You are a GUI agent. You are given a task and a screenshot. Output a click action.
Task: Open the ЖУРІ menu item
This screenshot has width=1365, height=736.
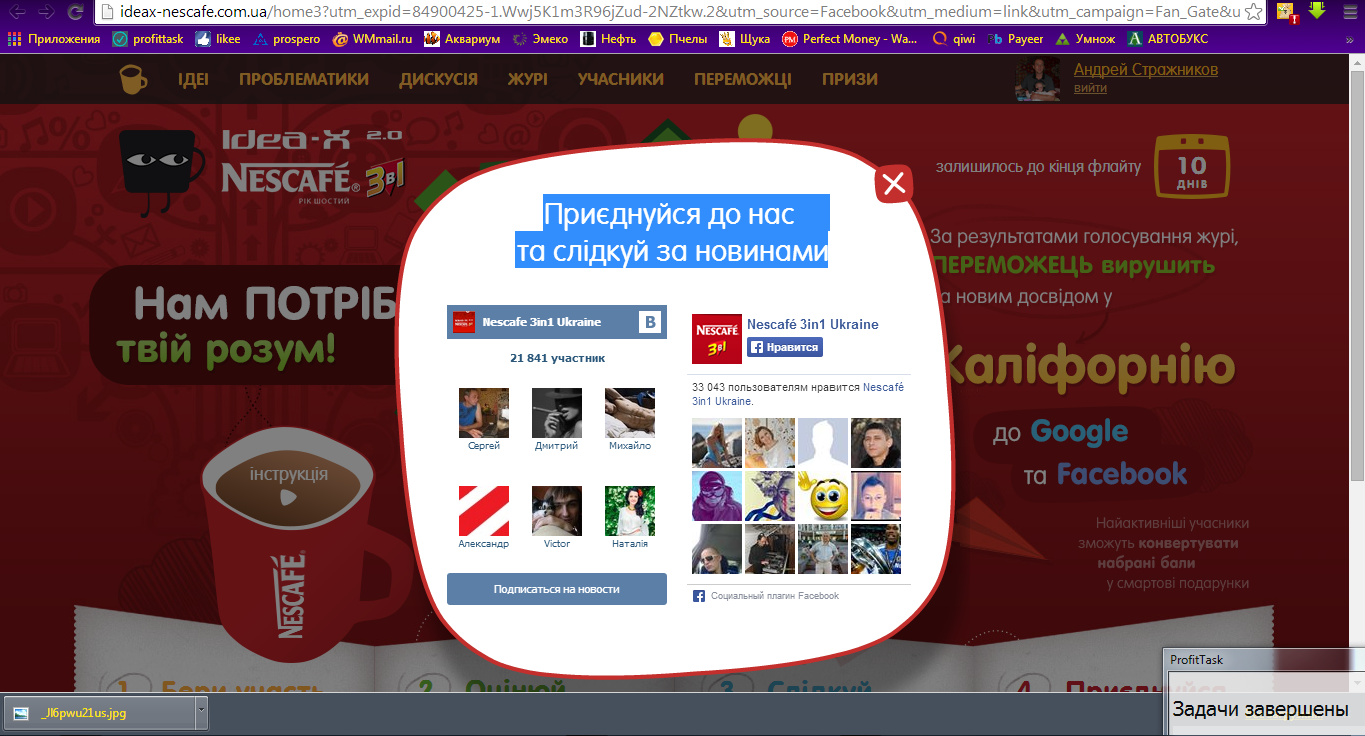[527, 79]
